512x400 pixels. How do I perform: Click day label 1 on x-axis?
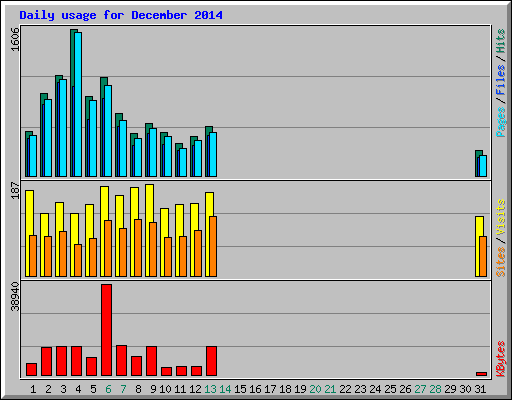tap(33, 389)
